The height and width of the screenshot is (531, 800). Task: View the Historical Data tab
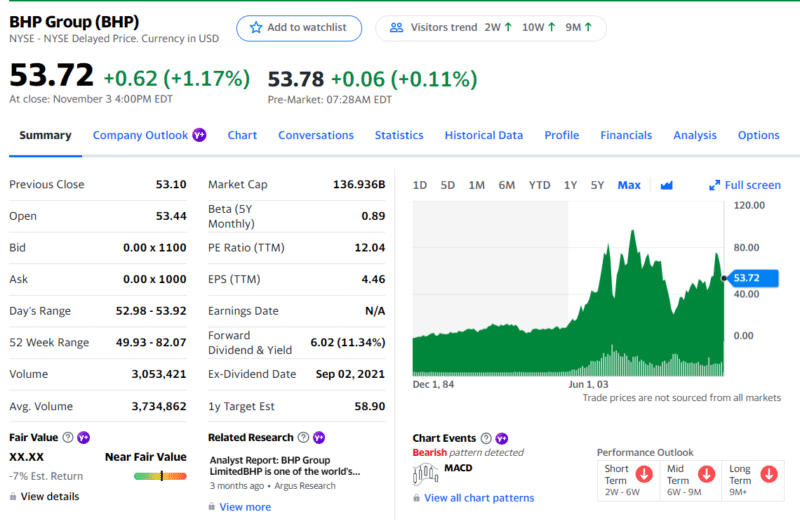point(484,135)
